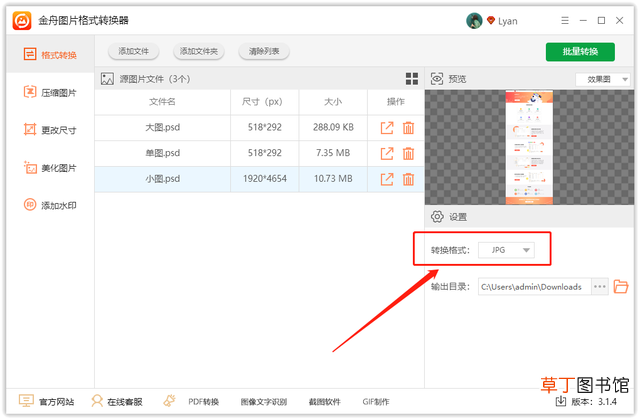640x420 pixels.
Task: Click the 288.09 KB size cell
Action: coord(333,127)
